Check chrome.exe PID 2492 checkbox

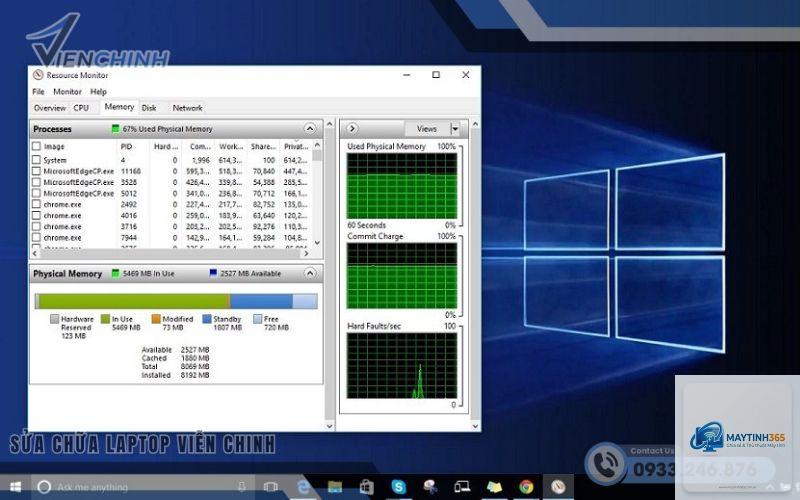pos(36,204)
